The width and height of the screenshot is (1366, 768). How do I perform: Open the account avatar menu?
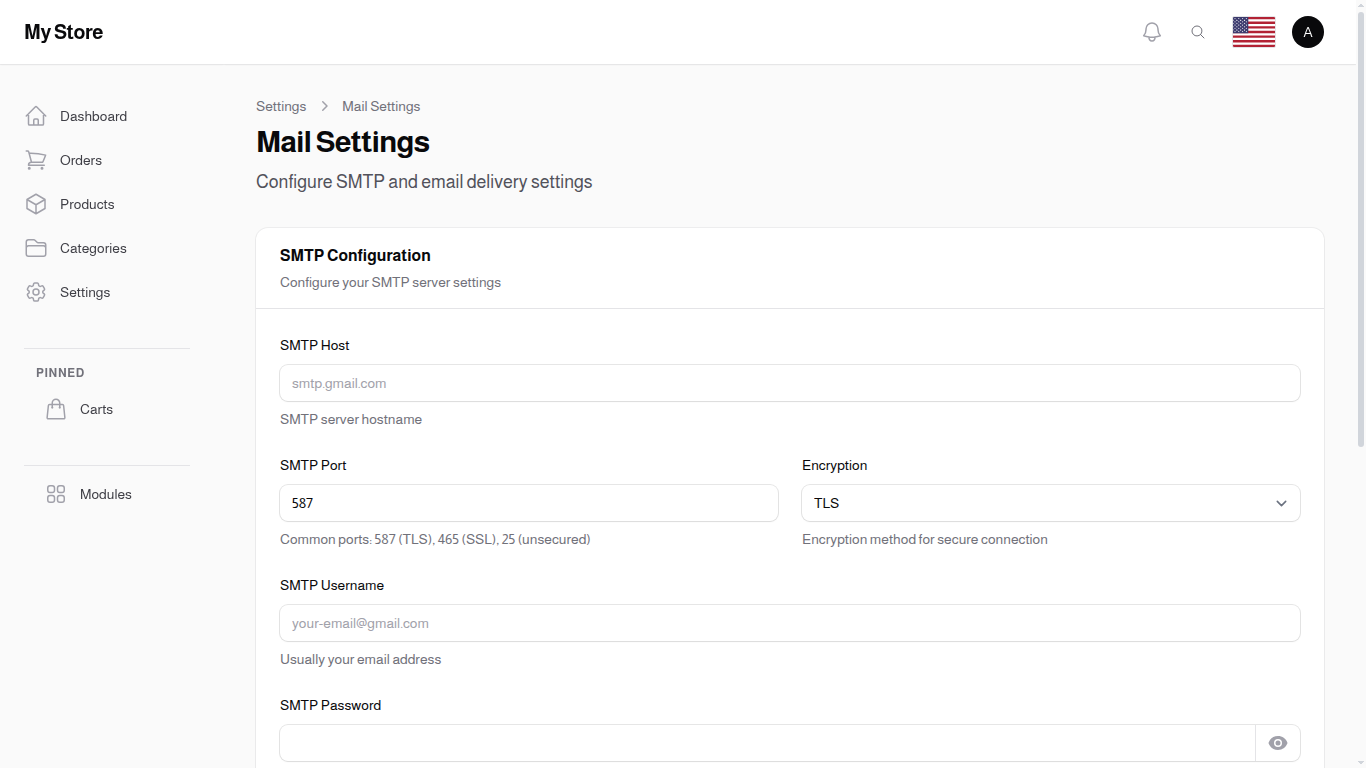(x=1308, y=31)
